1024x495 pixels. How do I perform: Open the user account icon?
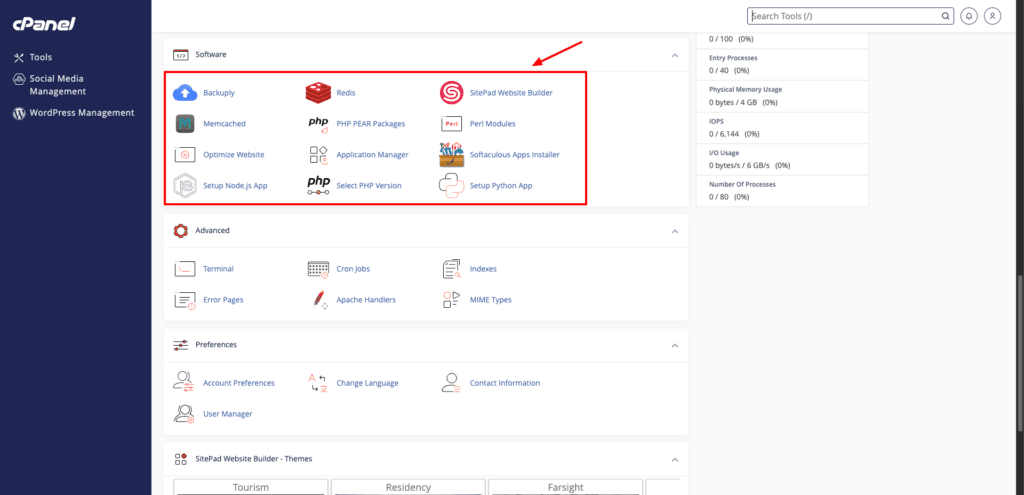click(993, 16)
